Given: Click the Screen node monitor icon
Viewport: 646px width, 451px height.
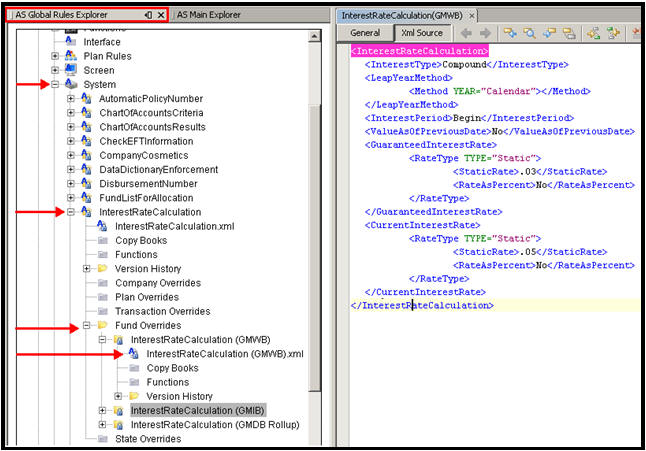Looking at the screenshot, I should (x=71, y=70).
